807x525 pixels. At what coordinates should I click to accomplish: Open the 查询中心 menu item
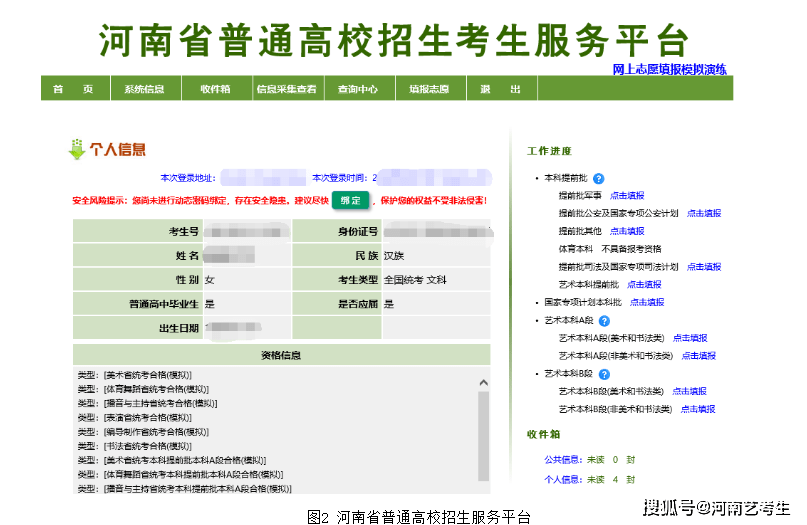click(x=359, y=89)
